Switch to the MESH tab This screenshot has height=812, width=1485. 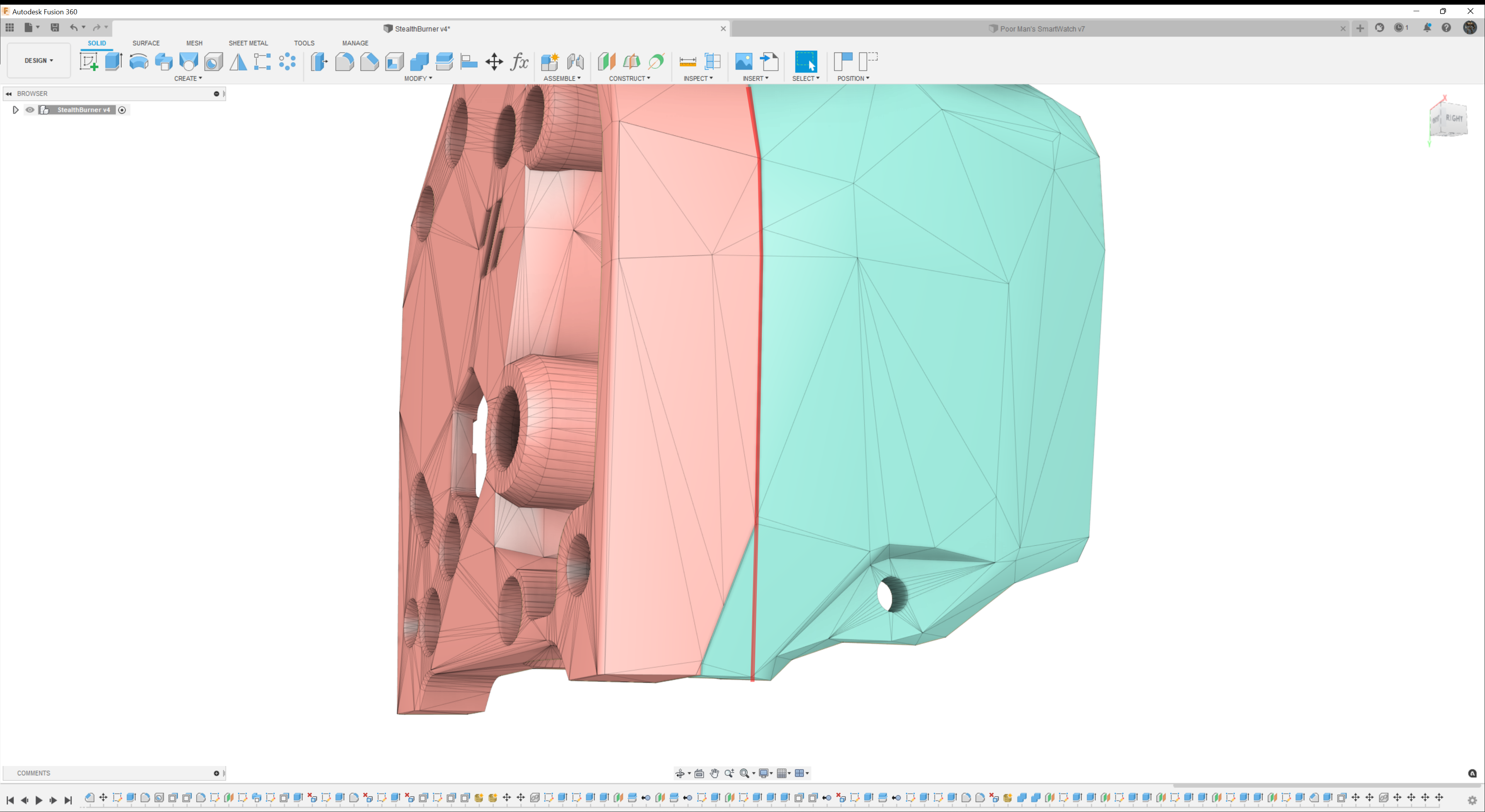194,43
